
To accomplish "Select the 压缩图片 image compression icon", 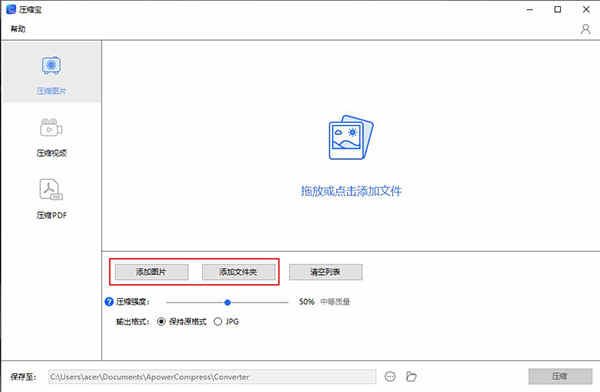I will (x=51, y=66).
